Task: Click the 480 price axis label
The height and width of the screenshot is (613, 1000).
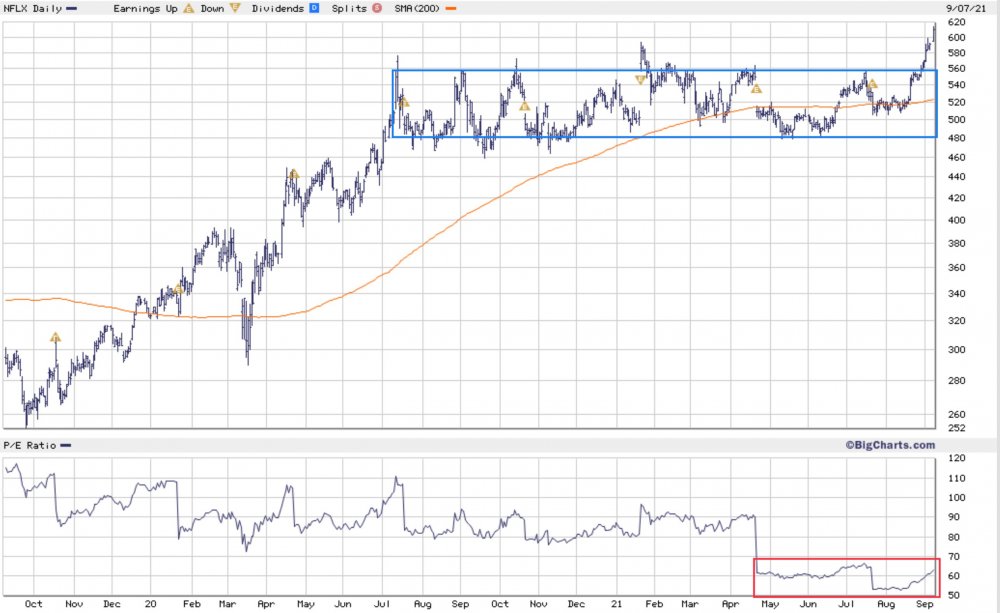Action: (x=957, y=138)
